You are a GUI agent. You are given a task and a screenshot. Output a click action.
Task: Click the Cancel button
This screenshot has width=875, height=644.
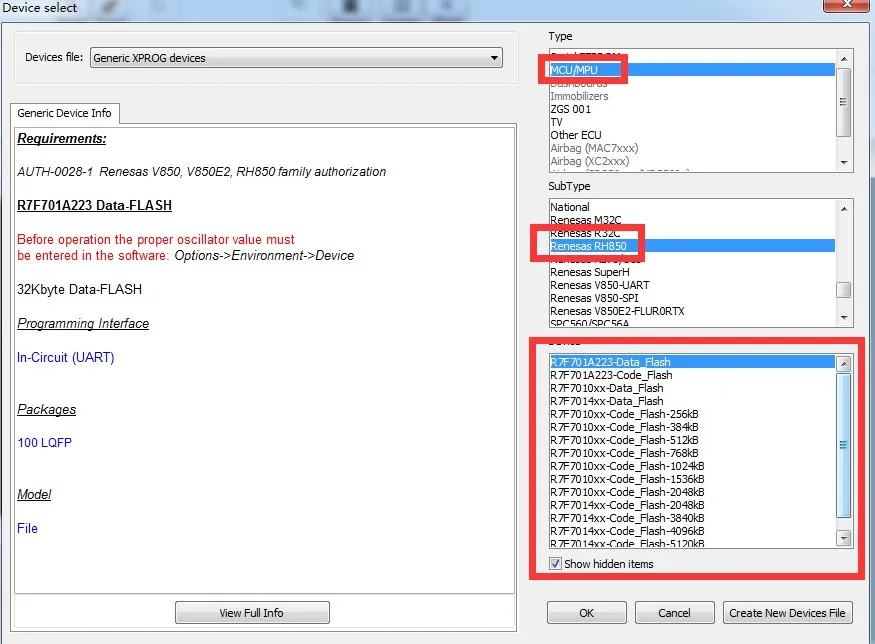point(674,613)
